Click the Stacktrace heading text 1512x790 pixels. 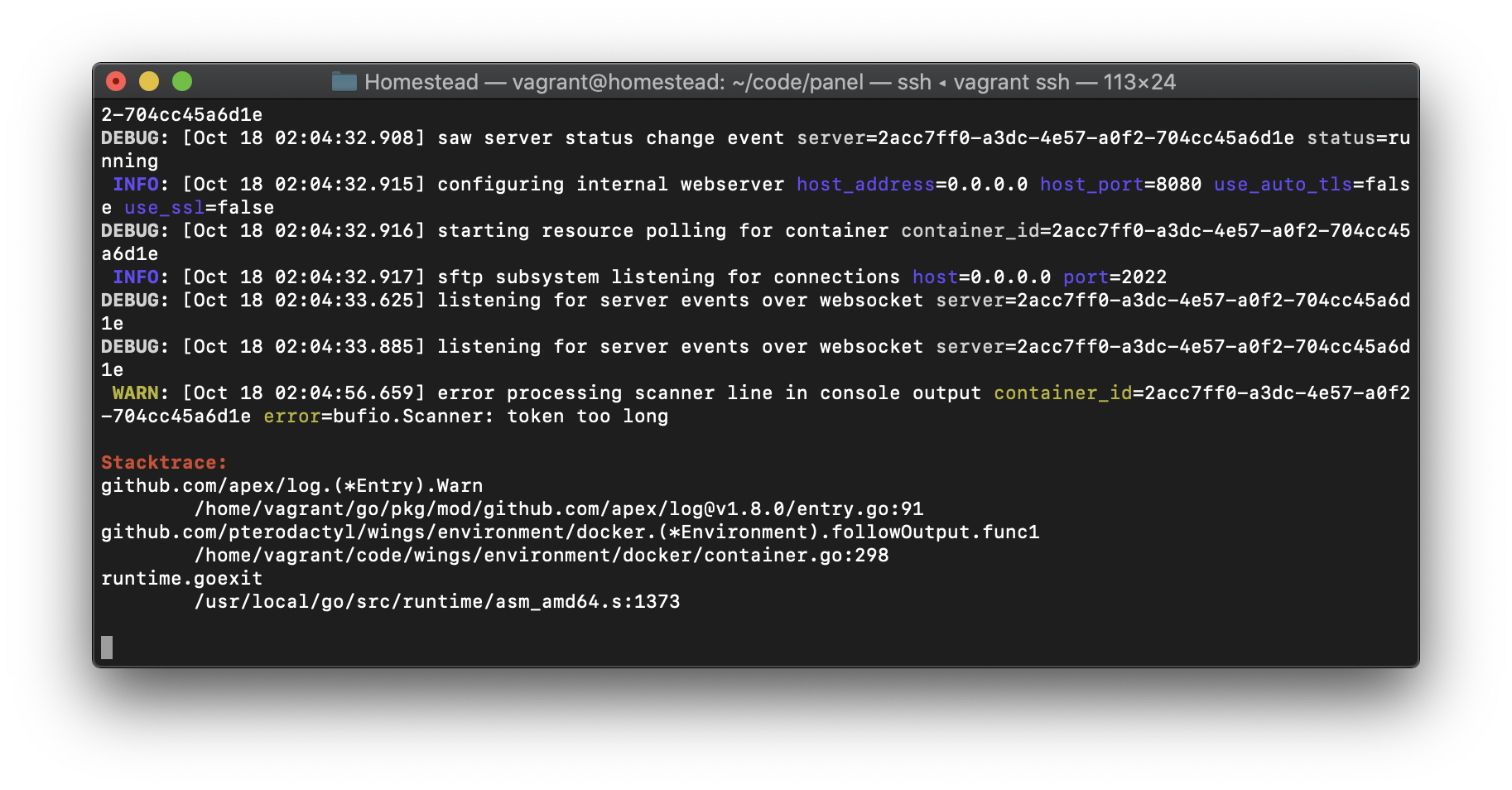162,462
